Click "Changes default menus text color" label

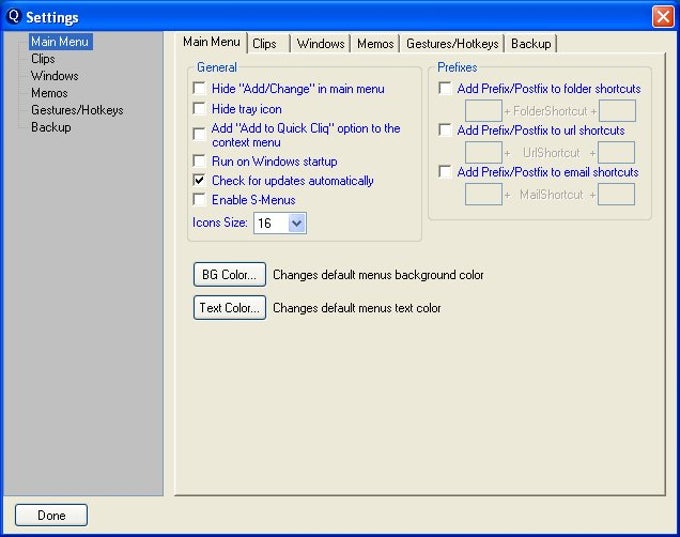(357, 308)
